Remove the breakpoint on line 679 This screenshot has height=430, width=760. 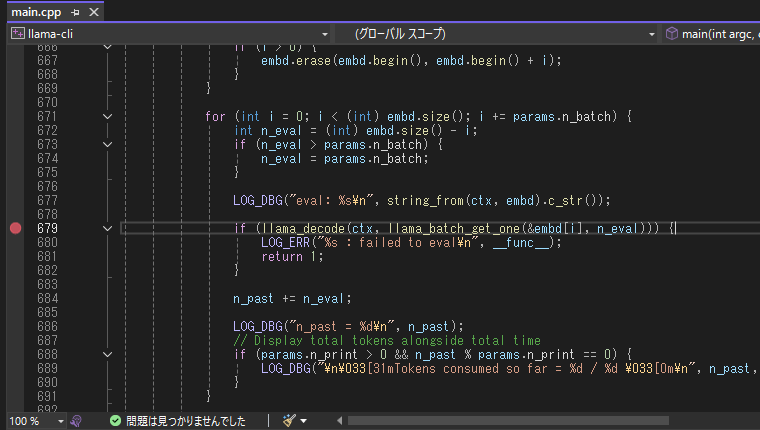coord(16,228)
